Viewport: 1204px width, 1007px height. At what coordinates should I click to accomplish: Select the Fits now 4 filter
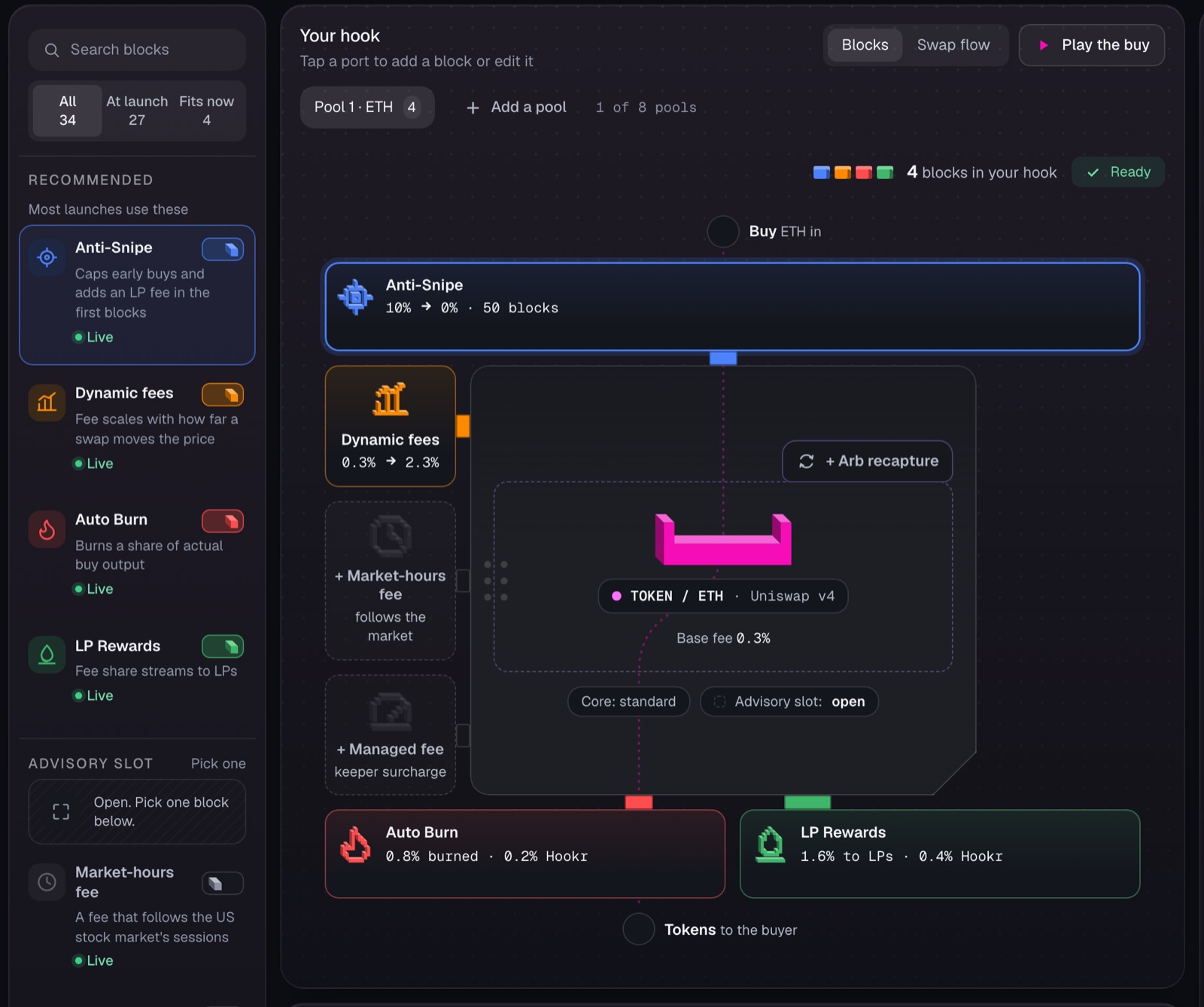(x=207, y=111)
